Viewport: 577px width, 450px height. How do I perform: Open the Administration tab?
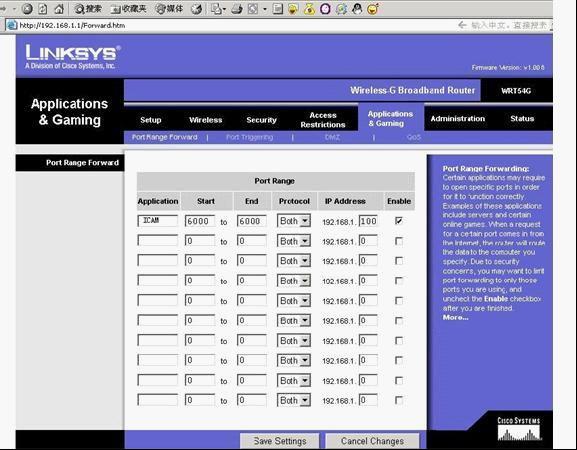pyautogui.click(x=457, y=118)
